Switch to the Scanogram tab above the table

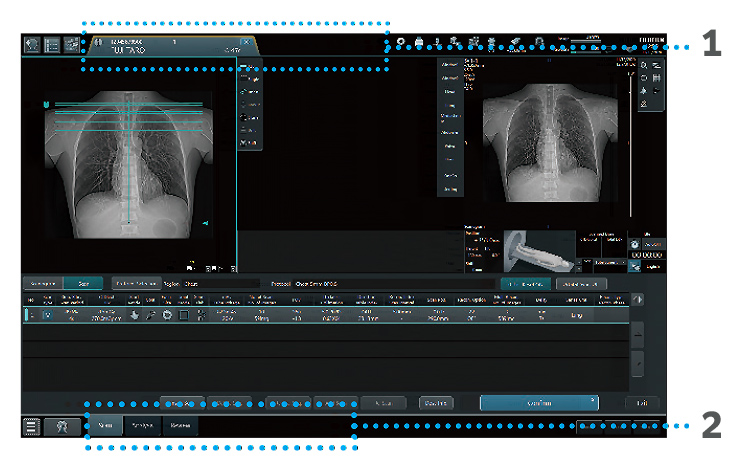[43, 284]
